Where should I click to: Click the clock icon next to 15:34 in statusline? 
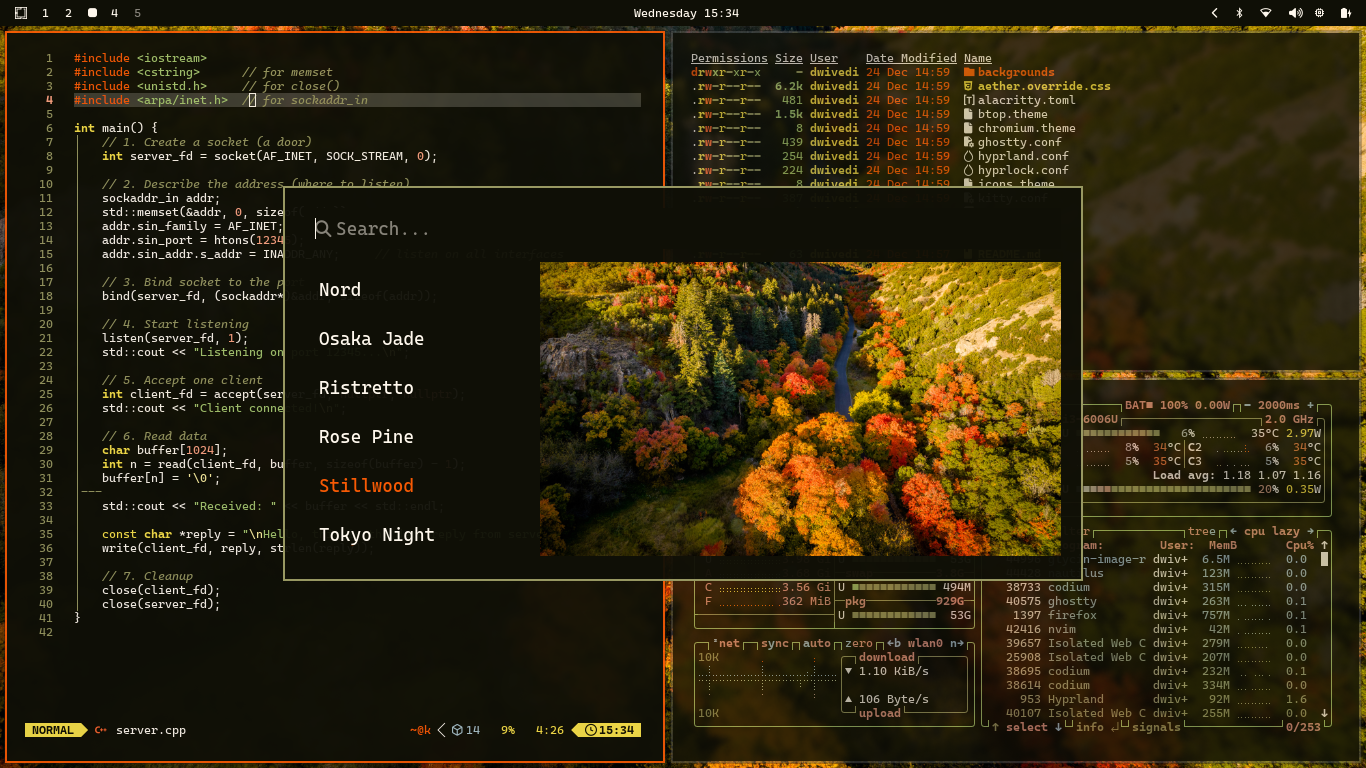pos(591,730)
